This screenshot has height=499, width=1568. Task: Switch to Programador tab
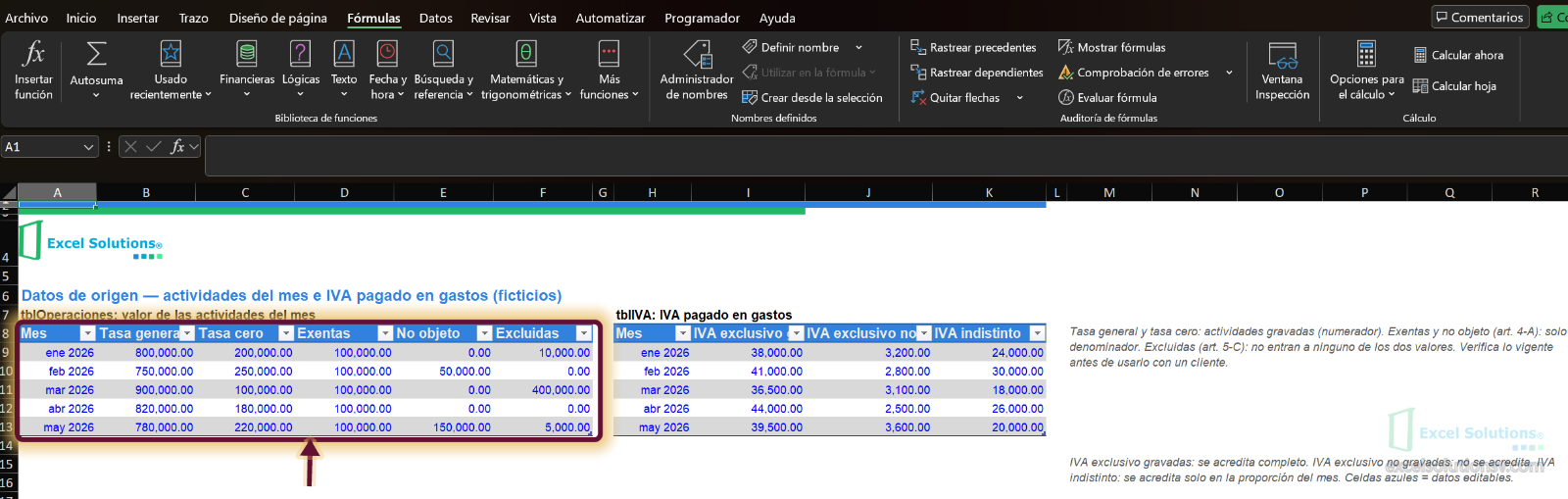tap(703, 18)
